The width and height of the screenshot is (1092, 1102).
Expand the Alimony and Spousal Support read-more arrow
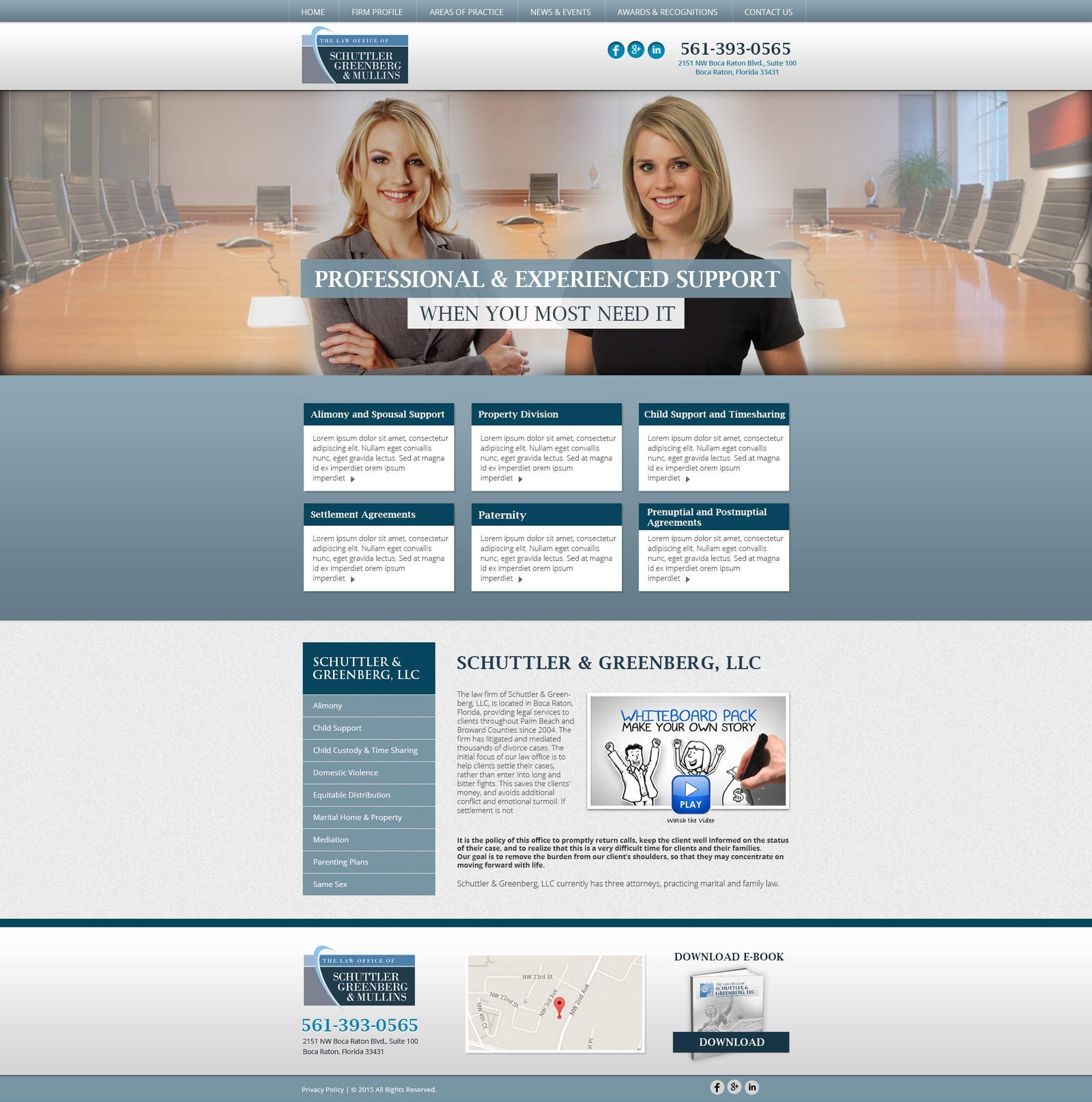352,478
